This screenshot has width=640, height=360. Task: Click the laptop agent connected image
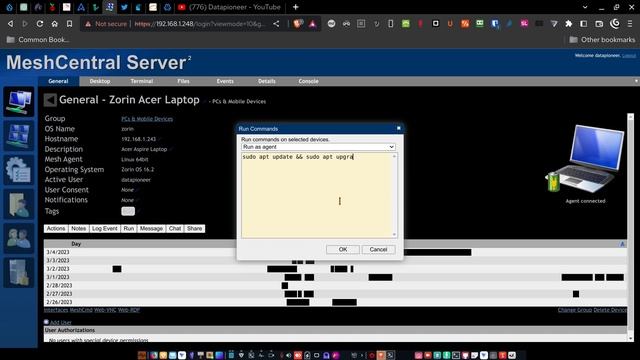(x=585, y=159)
